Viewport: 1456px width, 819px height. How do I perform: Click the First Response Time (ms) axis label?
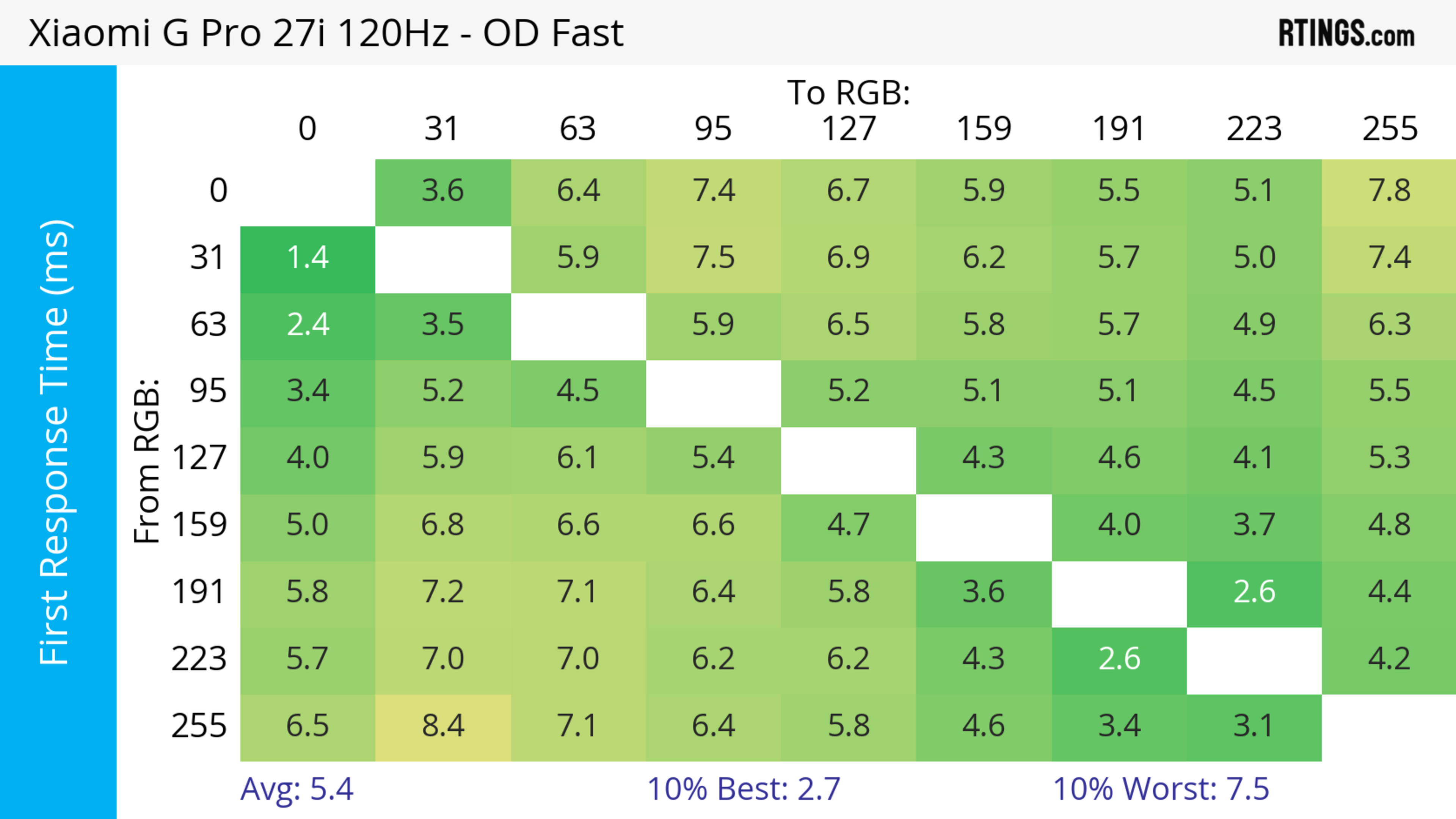[x=55, y=442]
